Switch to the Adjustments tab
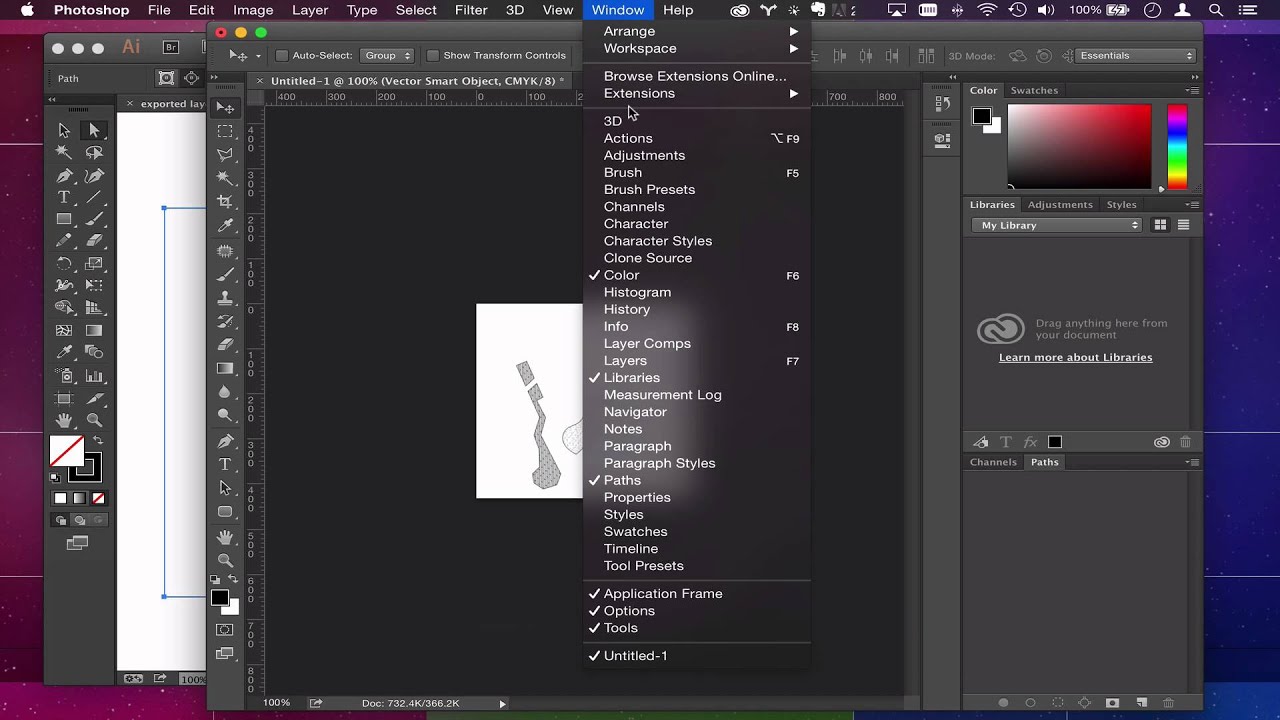This screenshot has height=720, width=1280. (x=1060, y=205)
